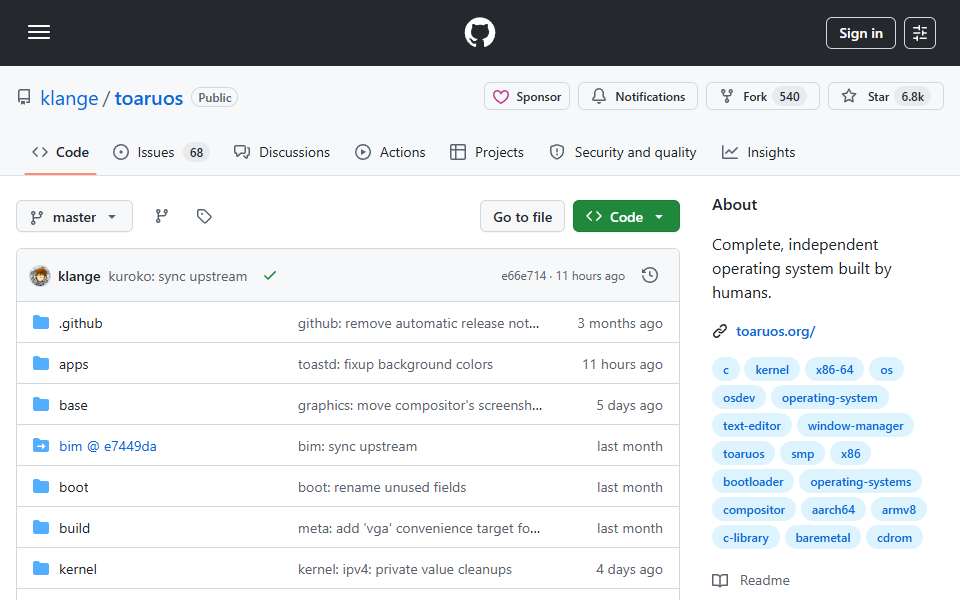Click the 'window-manager' topic tag
Viewport: 960px width, 600px height.
point(855,426)
